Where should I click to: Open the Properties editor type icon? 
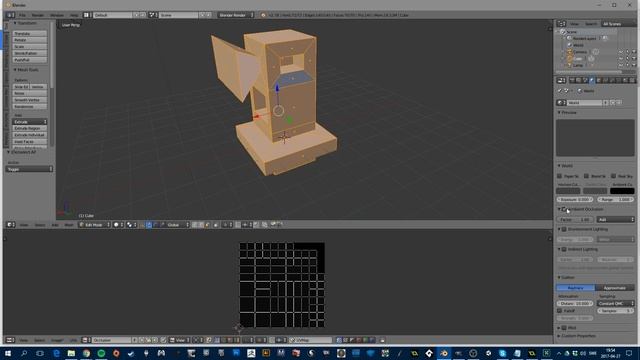click(x=562, y=80)
